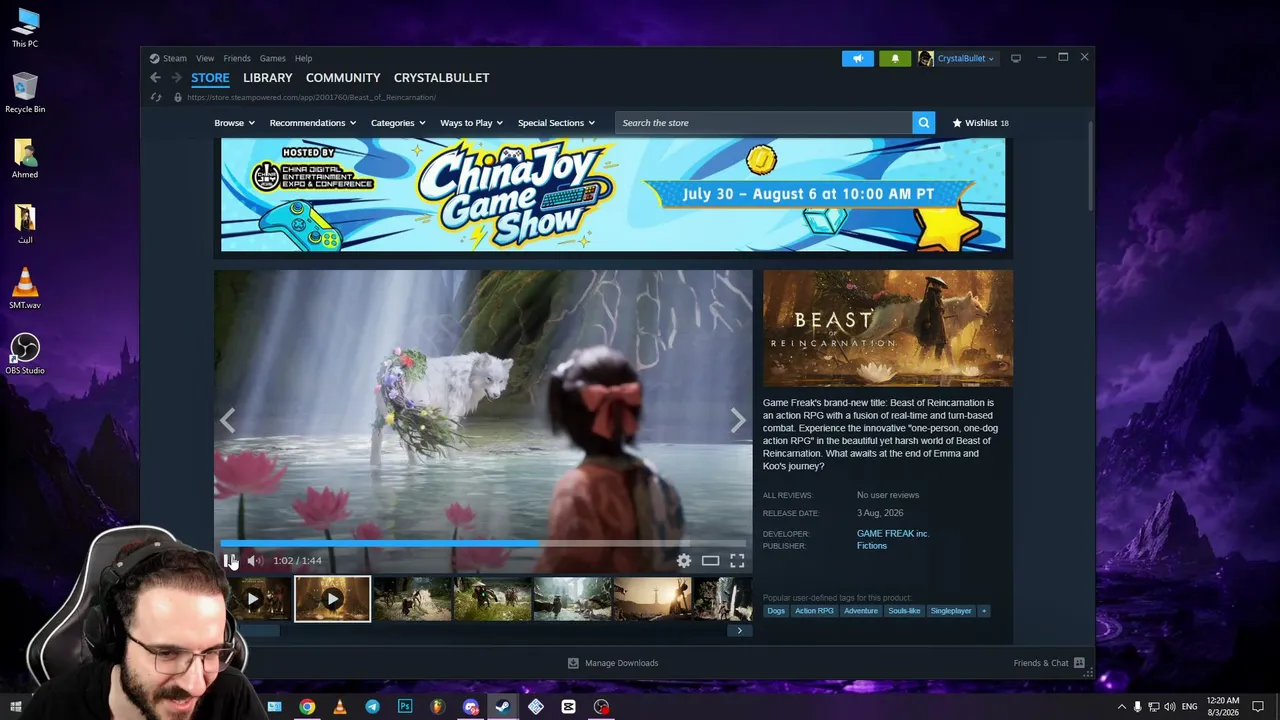1280x720 pixels.
Task: Click the Singleplayer tag
Action: click(x=951, y=611)
